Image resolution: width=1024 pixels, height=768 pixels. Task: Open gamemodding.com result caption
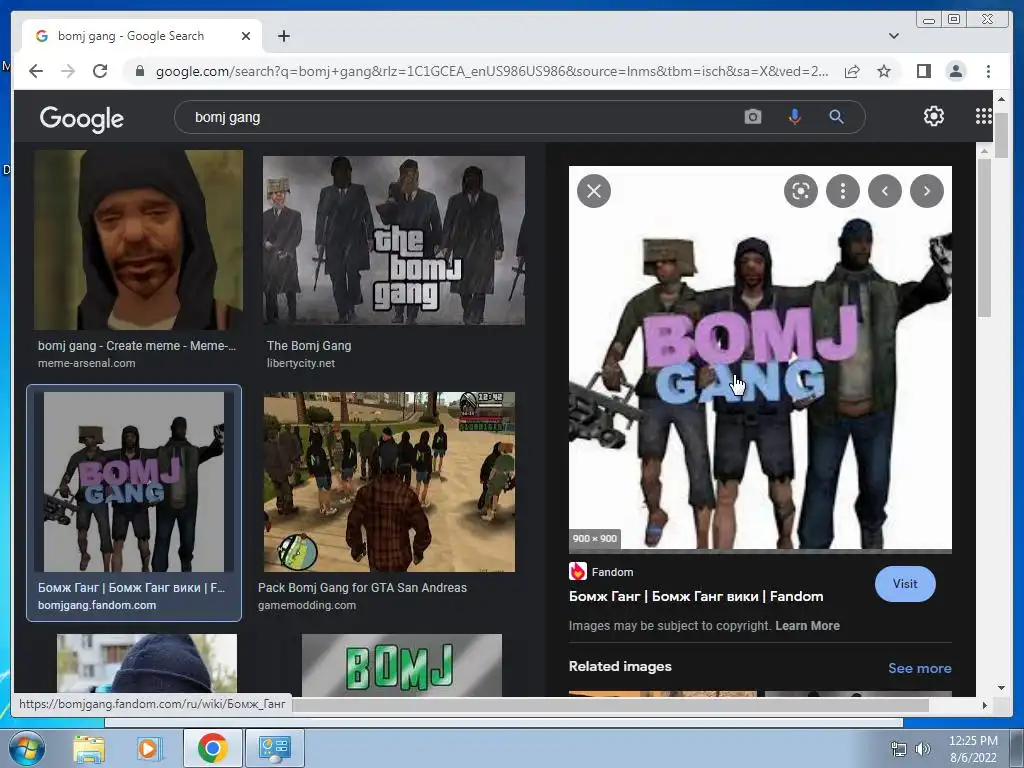click(x=362, y=596)
